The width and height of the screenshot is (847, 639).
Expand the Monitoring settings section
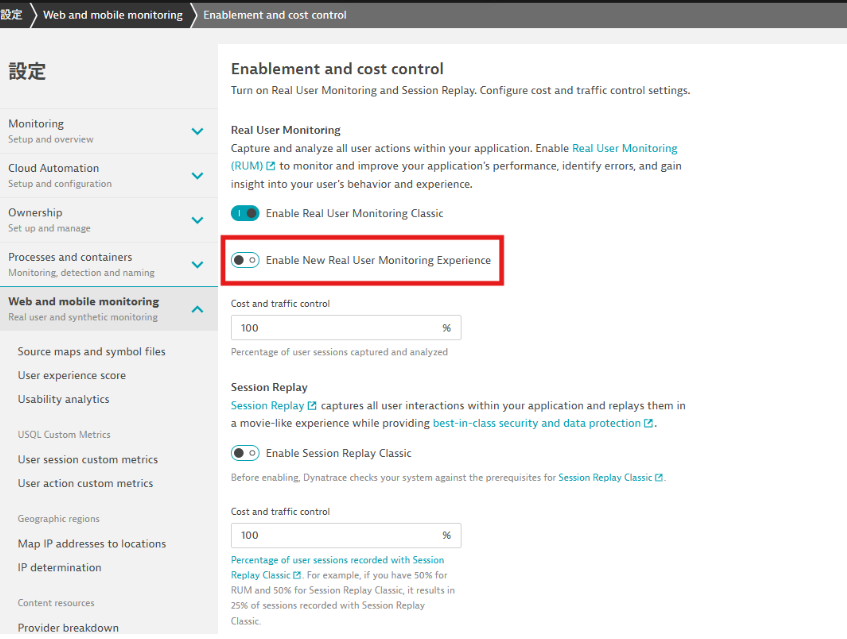click(197, 131)
